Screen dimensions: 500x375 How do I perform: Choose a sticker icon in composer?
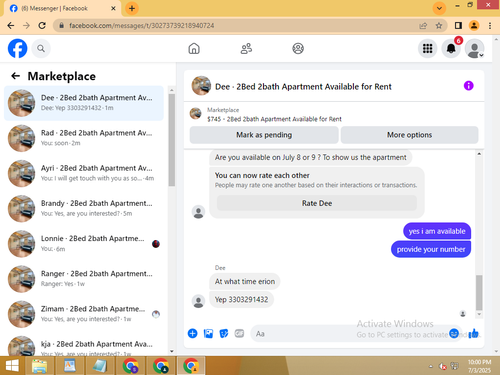tap(224, 333)
